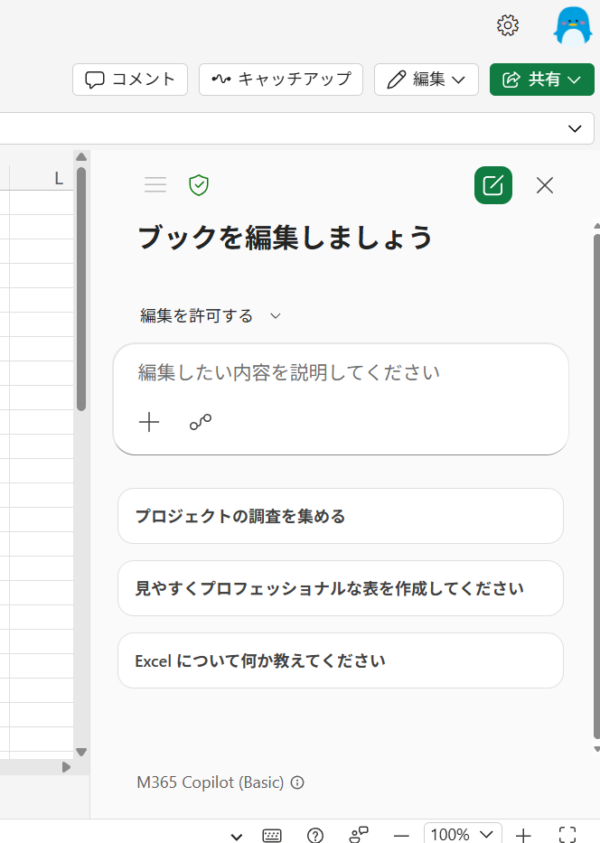This screenshot has height=843, width=600.
Task: Open the 共有 share menu
Action: [542, 80]
